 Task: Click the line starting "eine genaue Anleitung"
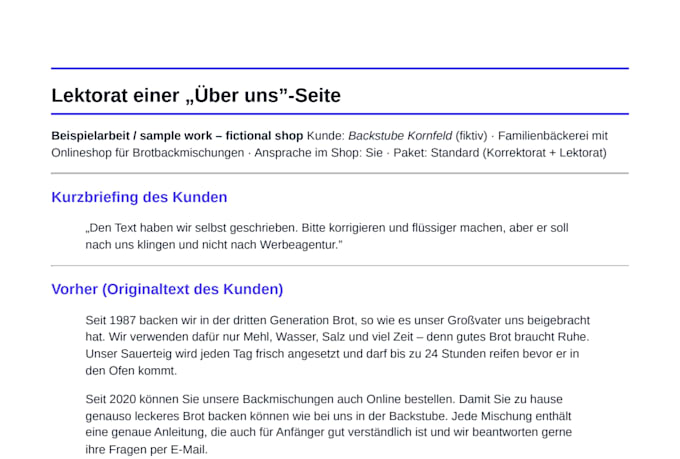(329, 432)
